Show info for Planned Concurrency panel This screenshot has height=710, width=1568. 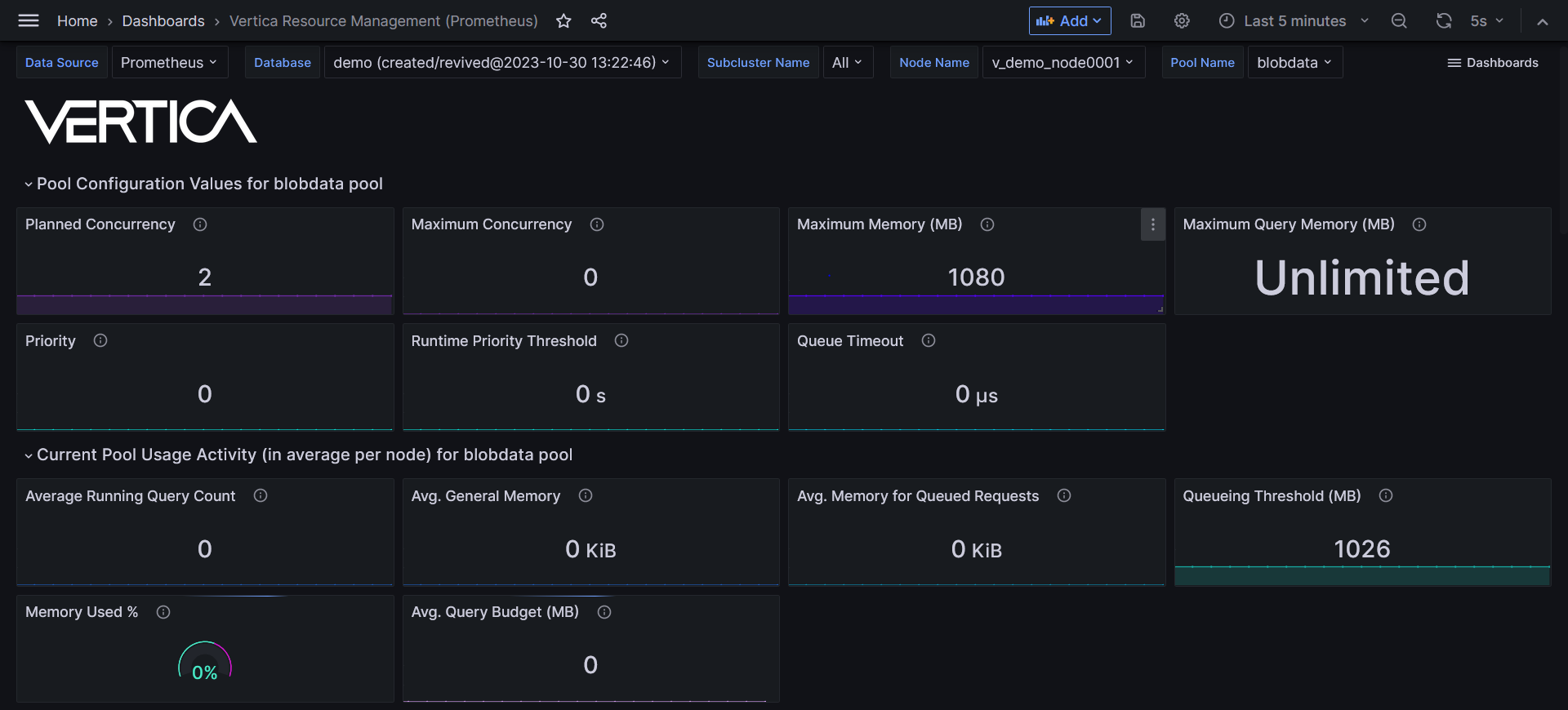point(200,224)
